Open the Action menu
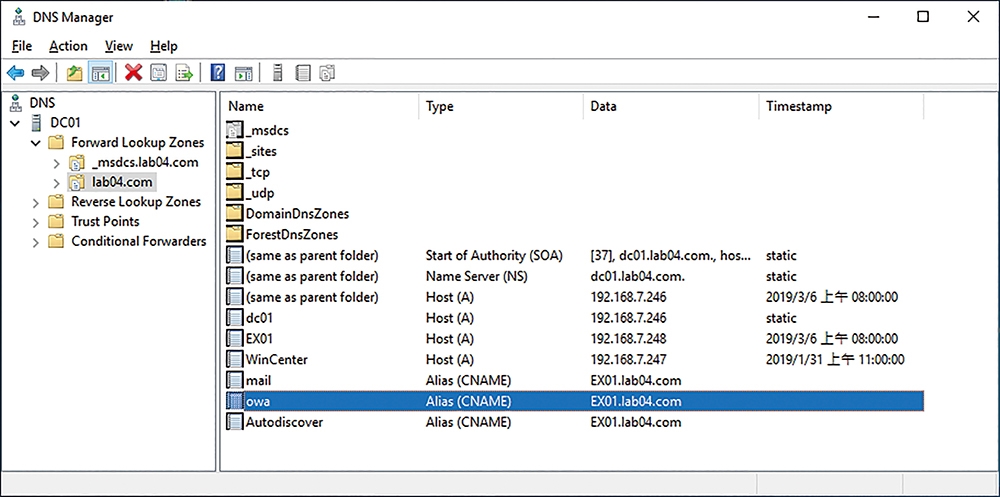The width and height of the screenshot is (1000, 497). tap(68, 46)
